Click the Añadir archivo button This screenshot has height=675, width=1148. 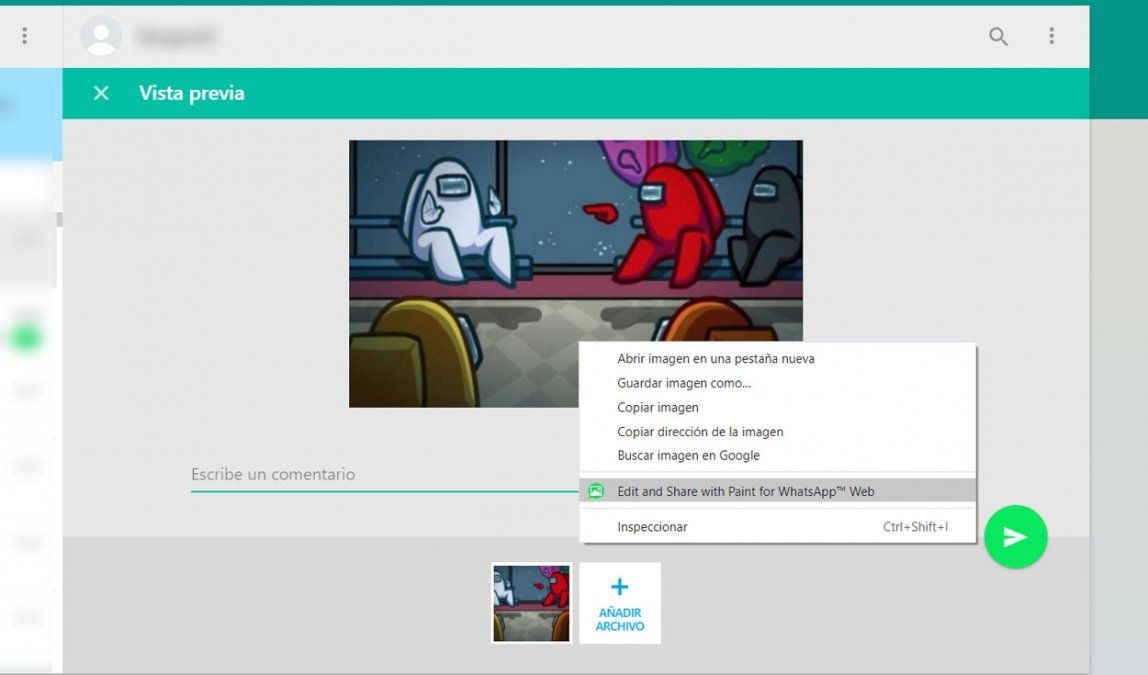click(x=620, y=603)
